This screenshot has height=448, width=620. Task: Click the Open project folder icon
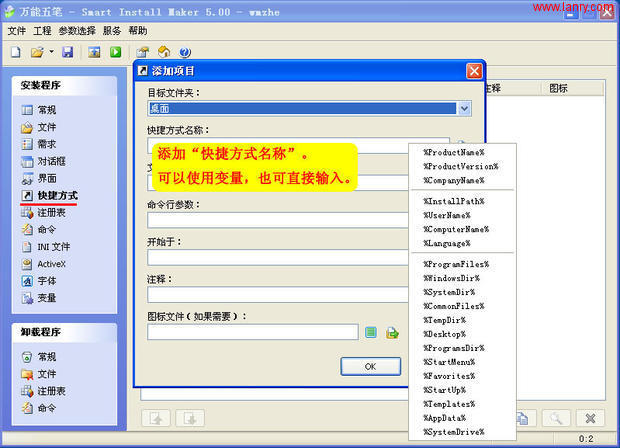(x=37, y=52)
